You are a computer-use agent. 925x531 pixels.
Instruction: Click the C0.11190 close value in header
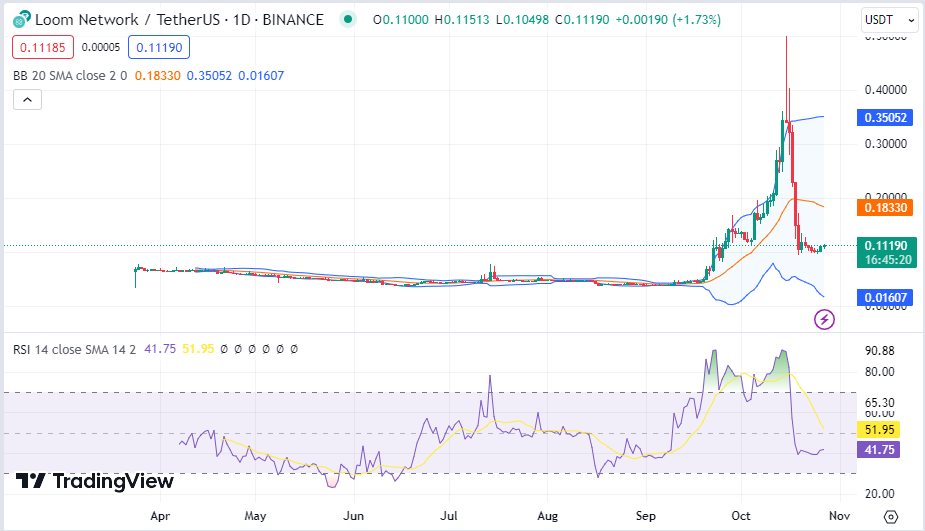point(582,19)
